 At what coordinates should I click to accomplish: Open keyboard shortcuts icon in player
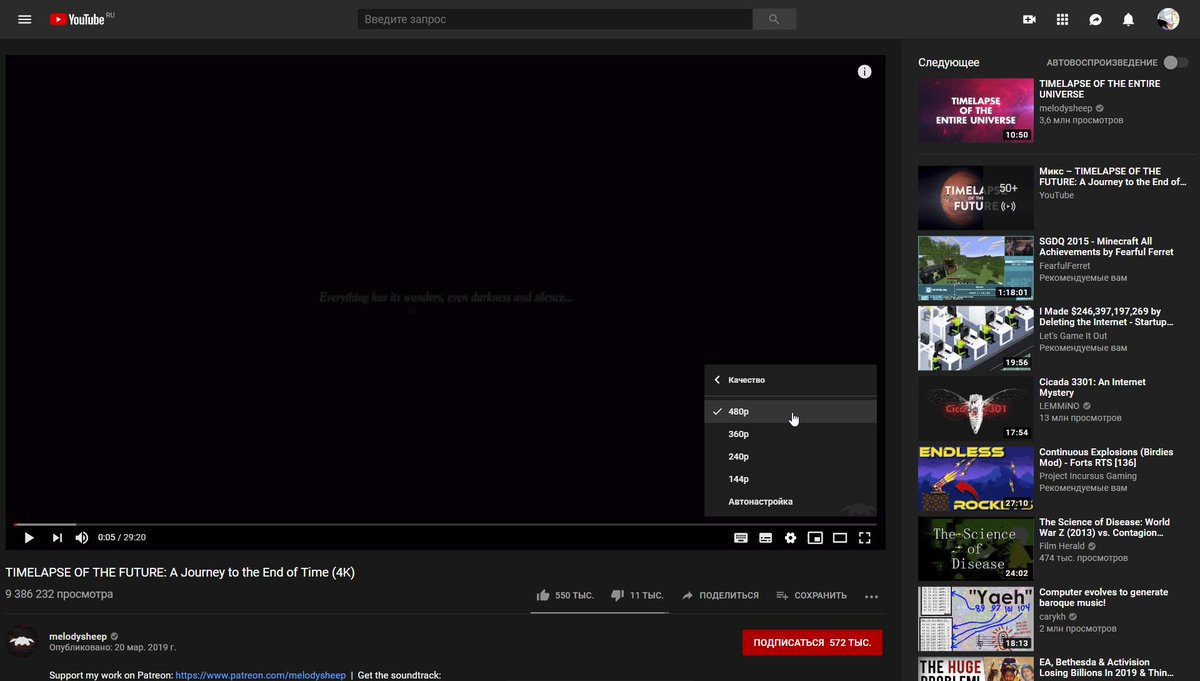pos(741,538)
